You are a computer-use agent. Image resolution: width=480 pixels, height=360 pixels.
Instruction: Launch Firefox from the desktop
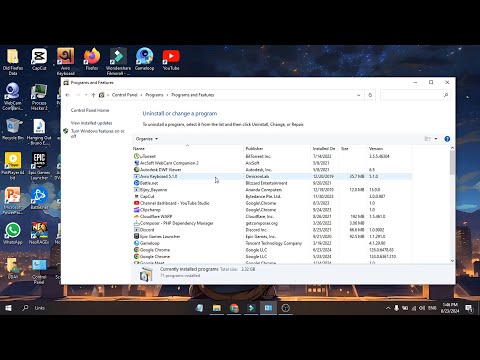pos(92,59)
